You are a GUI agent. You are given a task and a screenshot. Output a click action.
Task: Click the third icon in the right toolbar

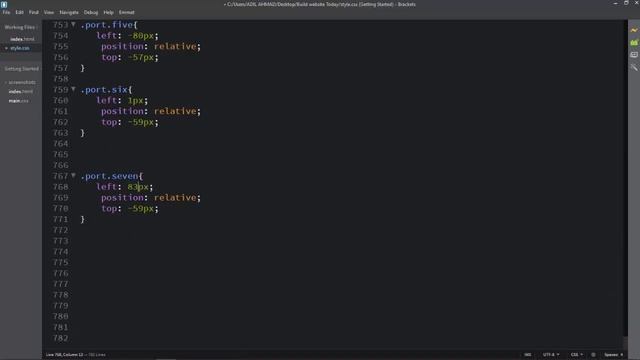click(x=633, y=55)
